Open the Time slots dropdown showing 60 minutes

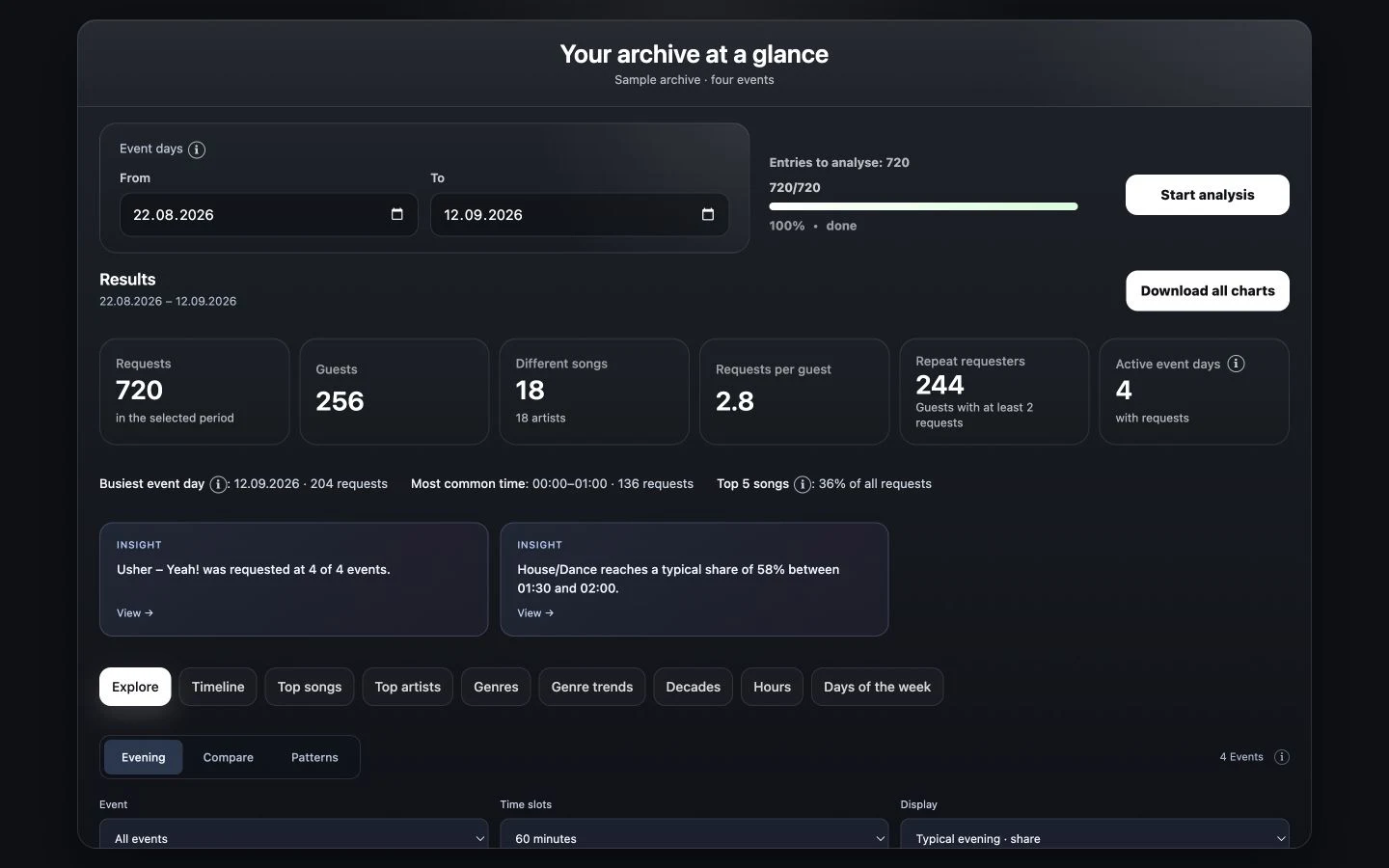pos(694,835)
